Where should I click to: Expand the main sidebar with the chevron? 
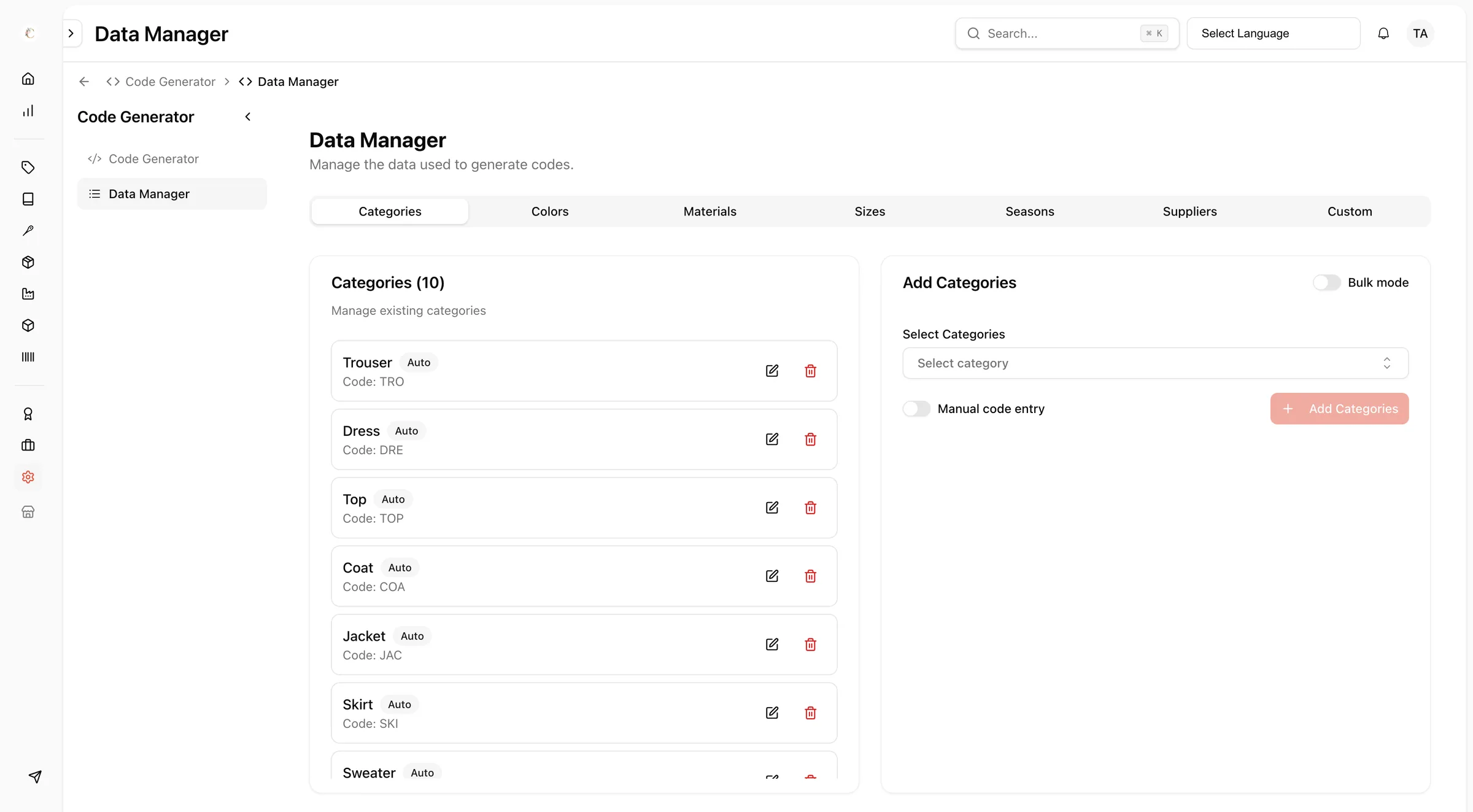click(x=71, y=33)
